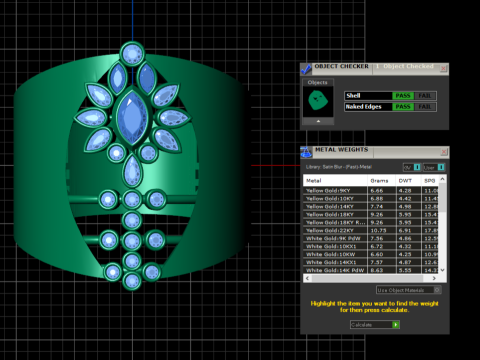Expand the Objects list arrow
This screenshot has height=360, width=480.
tap(318, 121)
